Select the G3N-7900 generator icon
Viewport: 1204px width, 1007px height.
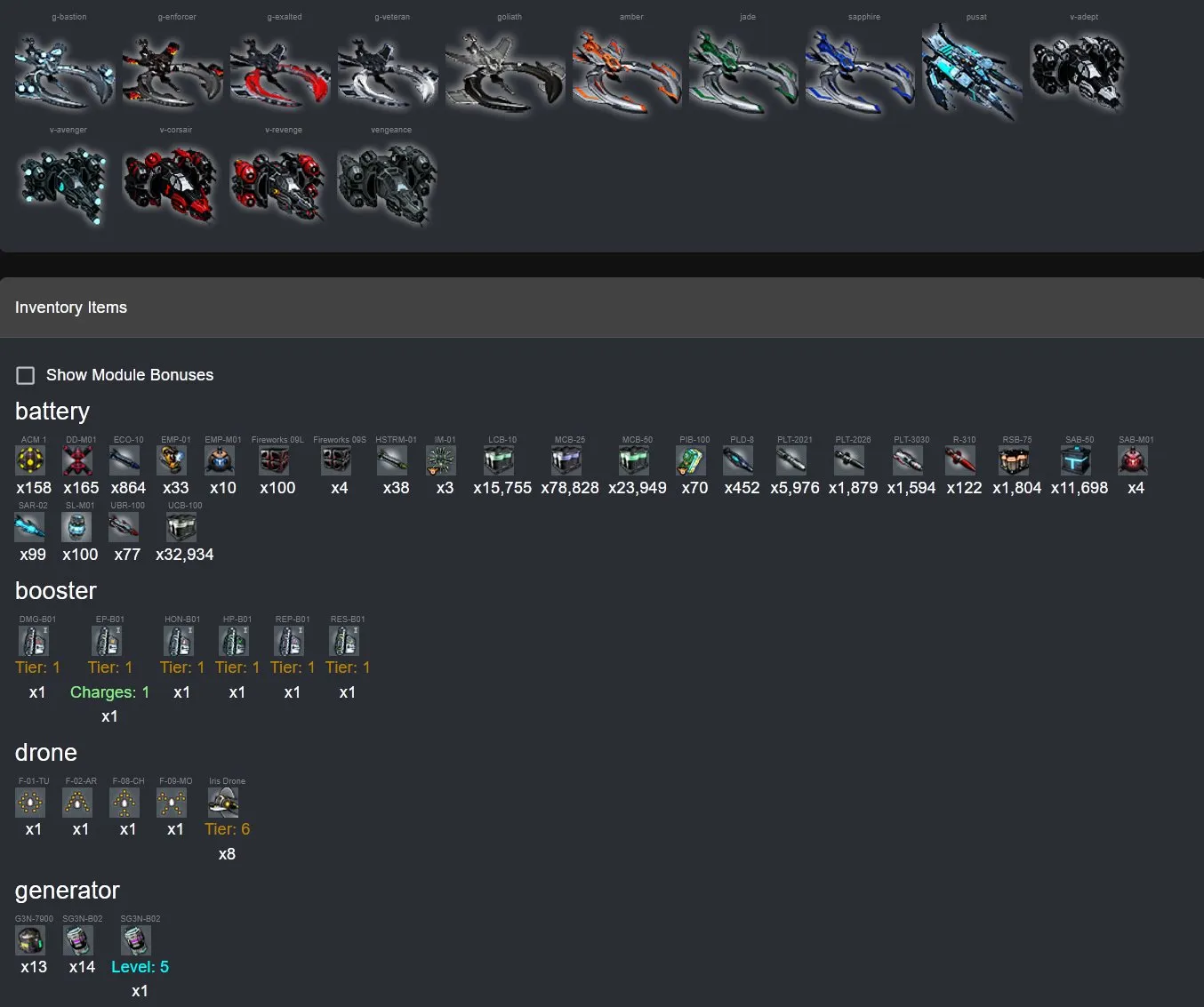click(30, 940)
